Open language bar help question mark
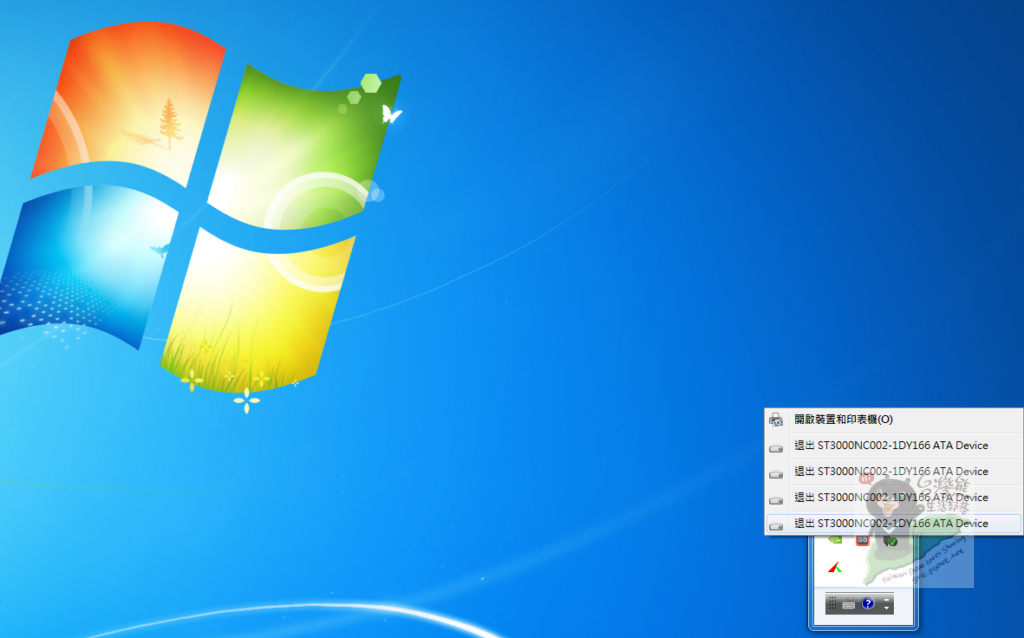Screen dimensions: 1024x638 point(868,603)
